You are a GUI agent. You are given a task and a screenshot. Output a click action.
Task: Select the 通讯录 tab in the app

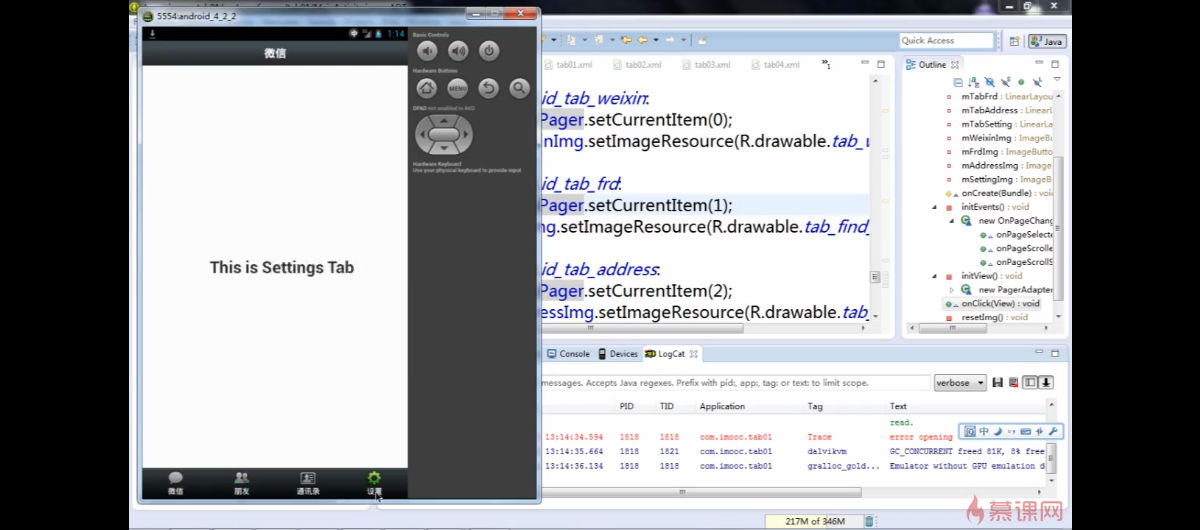[x=308, y=484]
